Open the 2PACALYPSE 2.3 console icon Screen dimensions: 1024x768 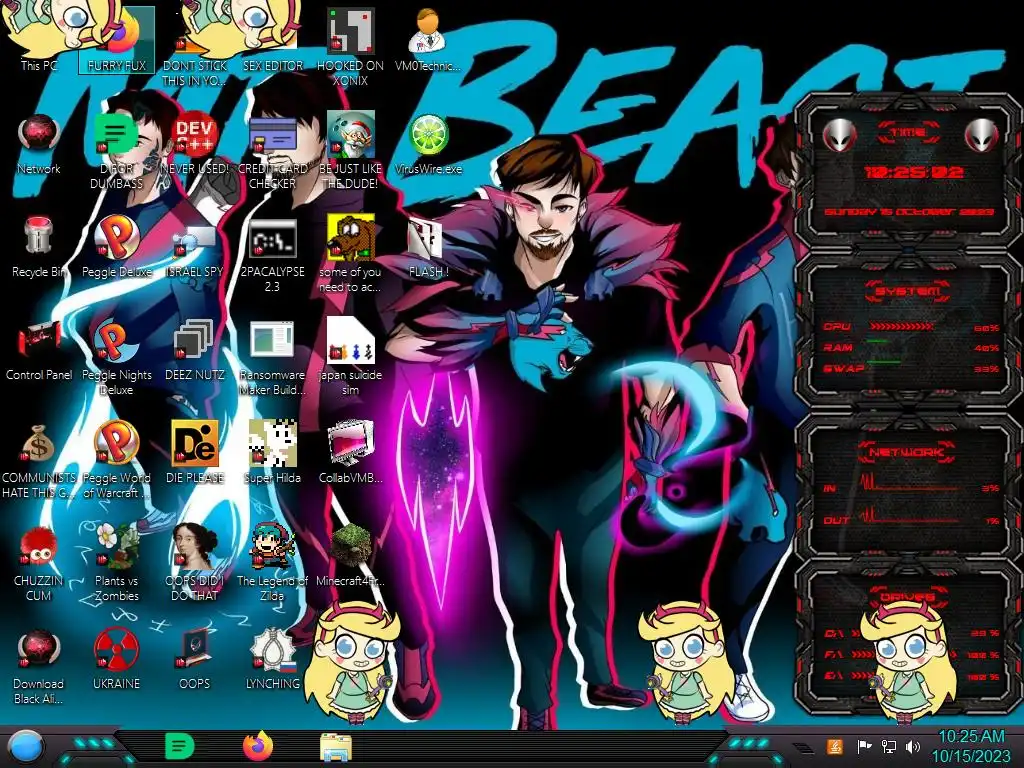[272, 255]
